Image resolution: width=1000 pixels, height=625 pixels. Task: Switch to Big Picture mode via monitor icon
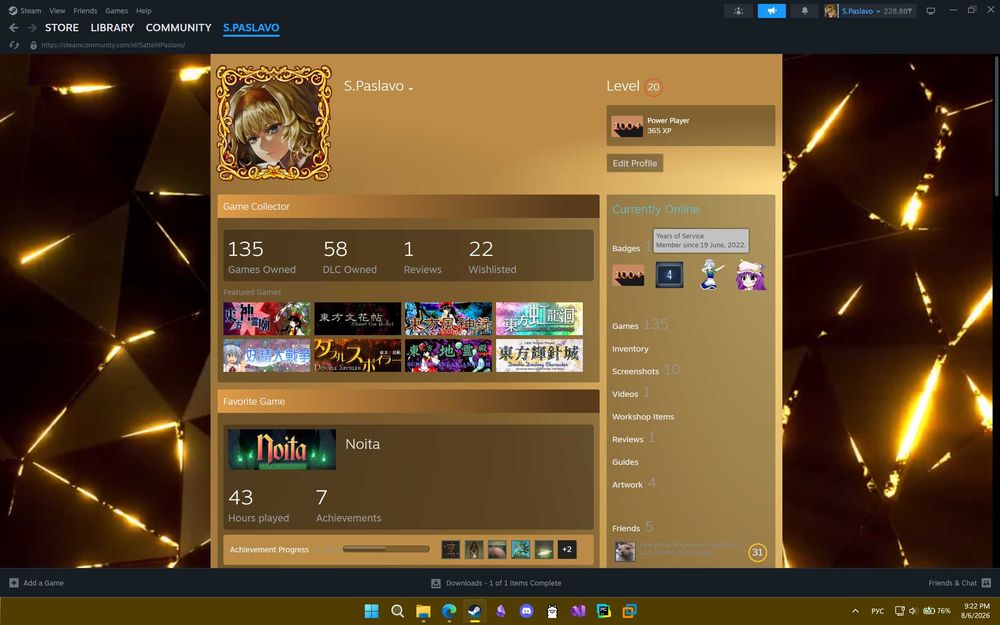pyautogui.click(x=930, y=11)
